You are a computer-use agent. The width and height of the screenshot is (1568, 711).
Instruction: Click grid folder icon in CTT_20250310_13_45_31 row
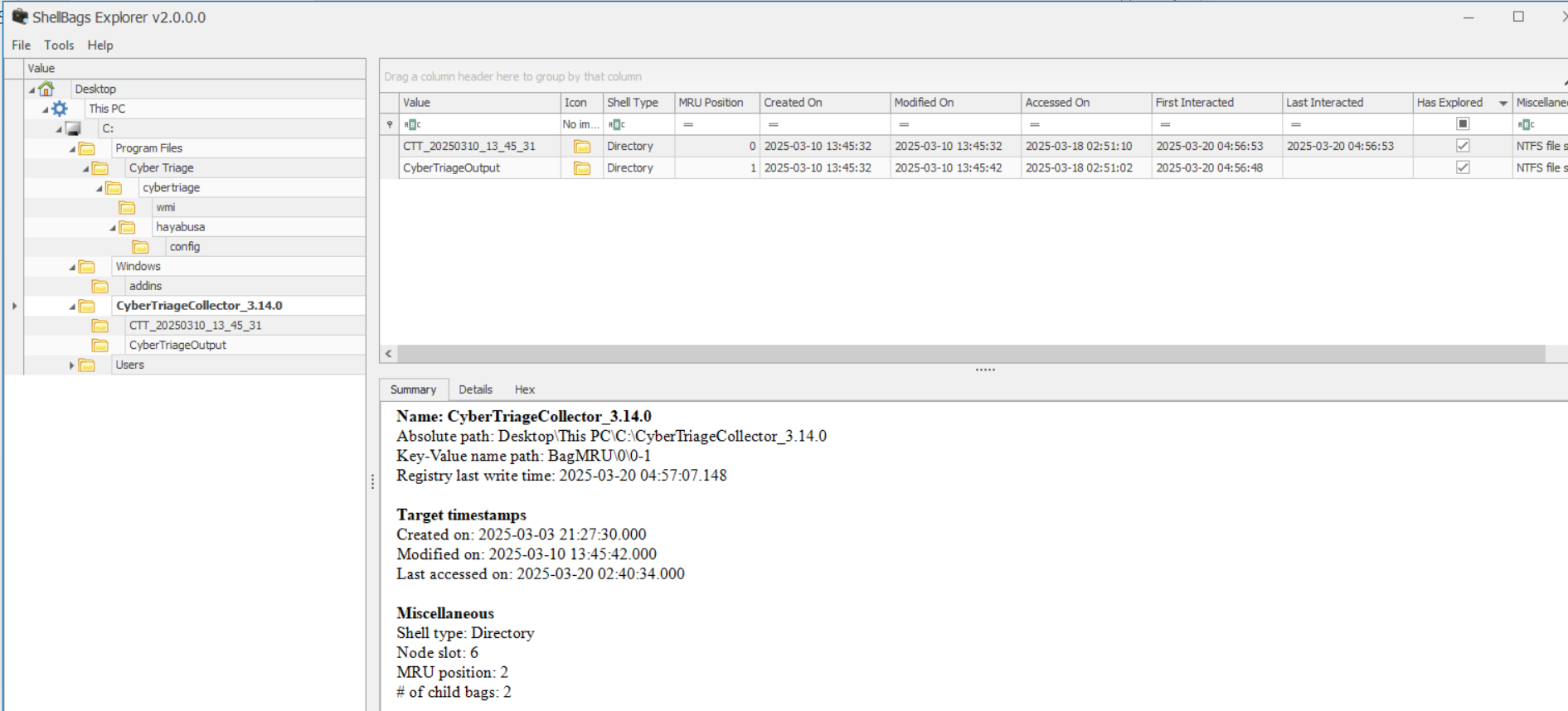click(583, 147)
